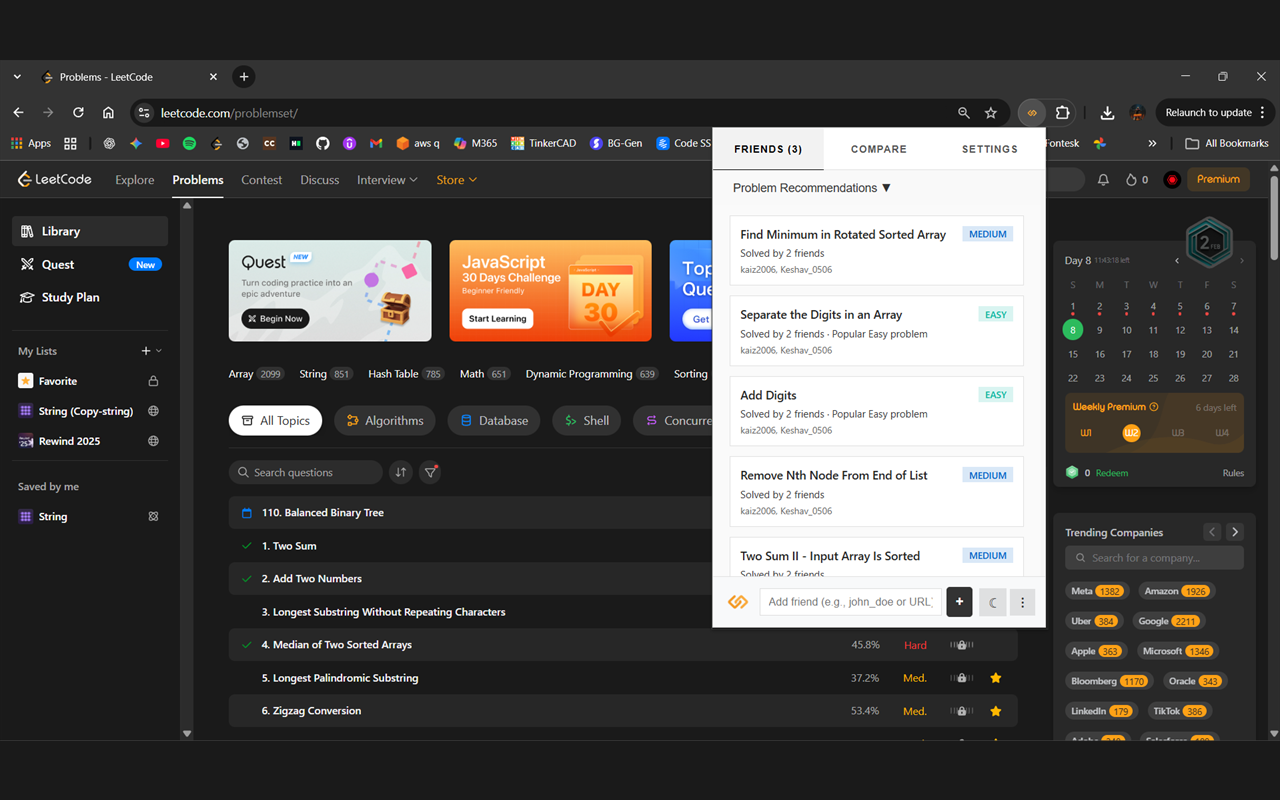Toggle star on Zigzag Conversion problem

pyautogui.click(x=996, y=711)
